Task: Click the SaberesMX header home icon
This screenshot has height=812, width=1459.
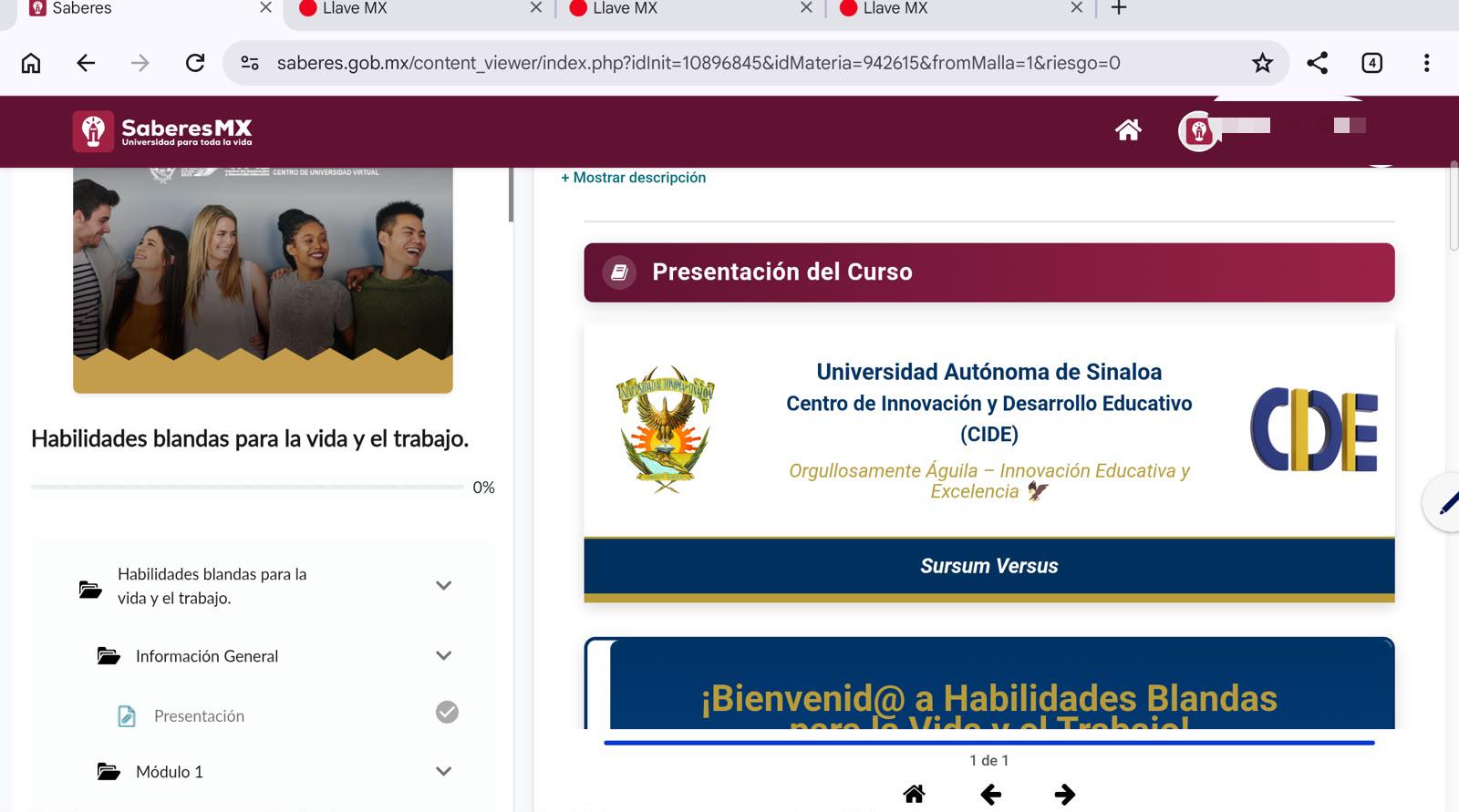Action: tap(1128, 130)
